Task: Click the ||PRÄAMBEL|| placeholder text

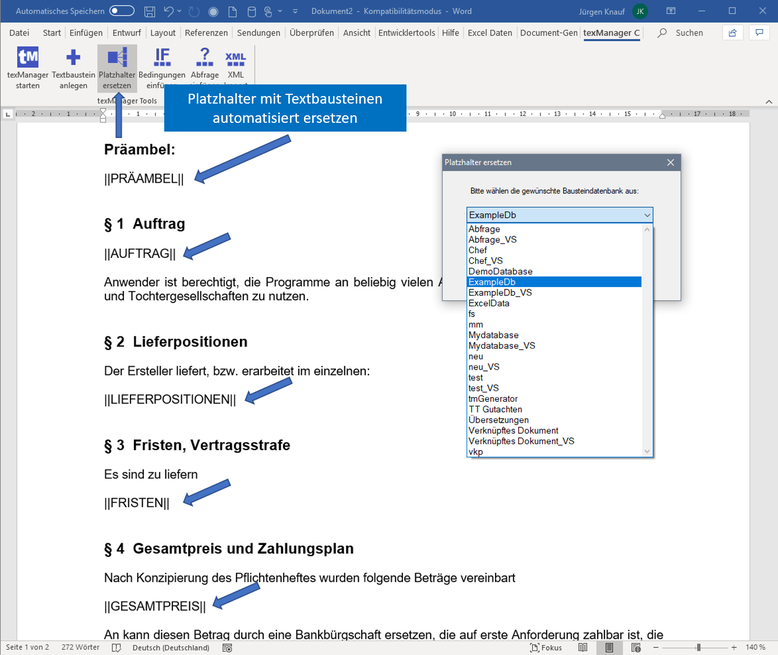Action: pos(144,179)
